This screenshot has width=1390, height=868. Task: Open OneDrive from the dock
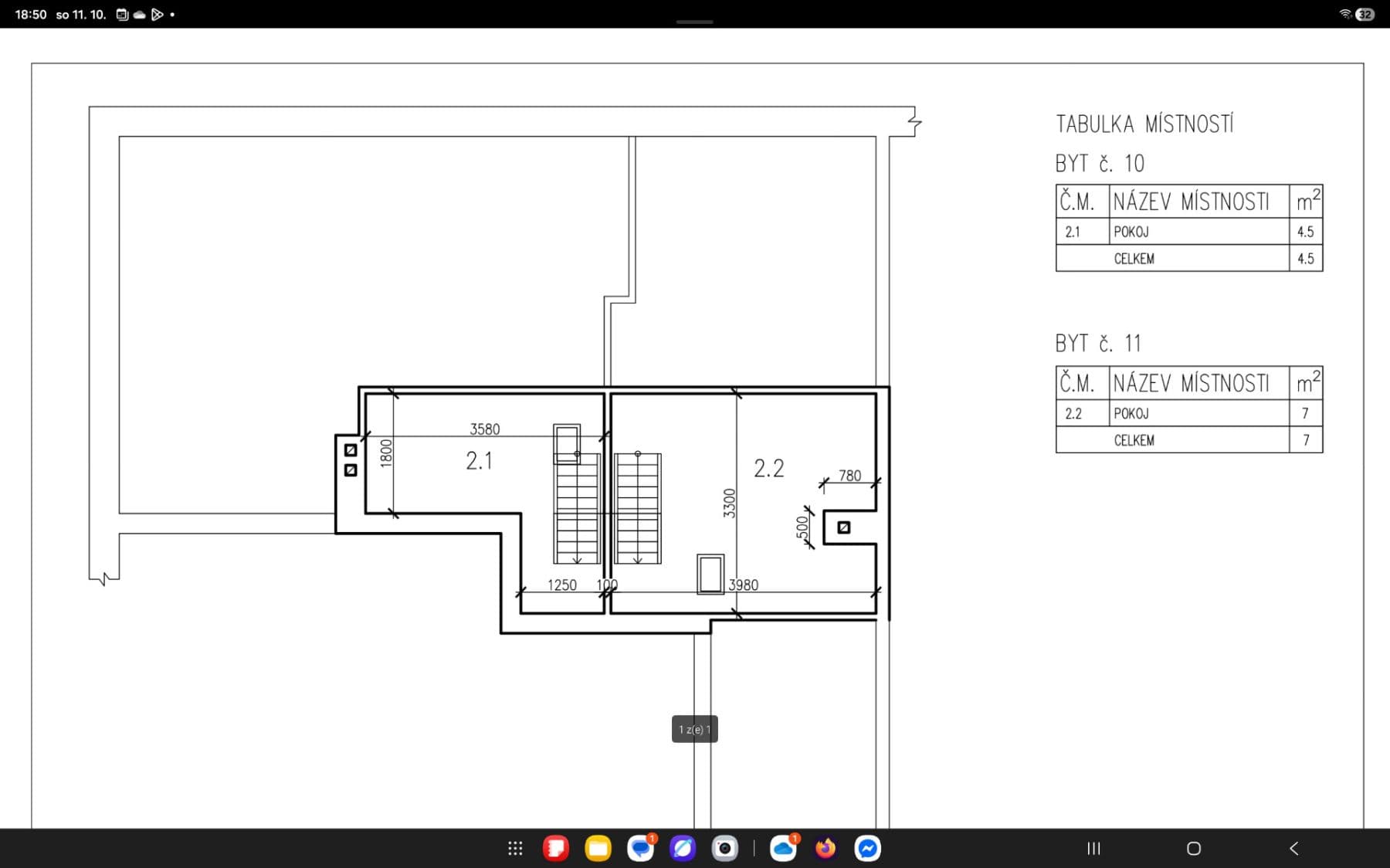click(782, 848)
